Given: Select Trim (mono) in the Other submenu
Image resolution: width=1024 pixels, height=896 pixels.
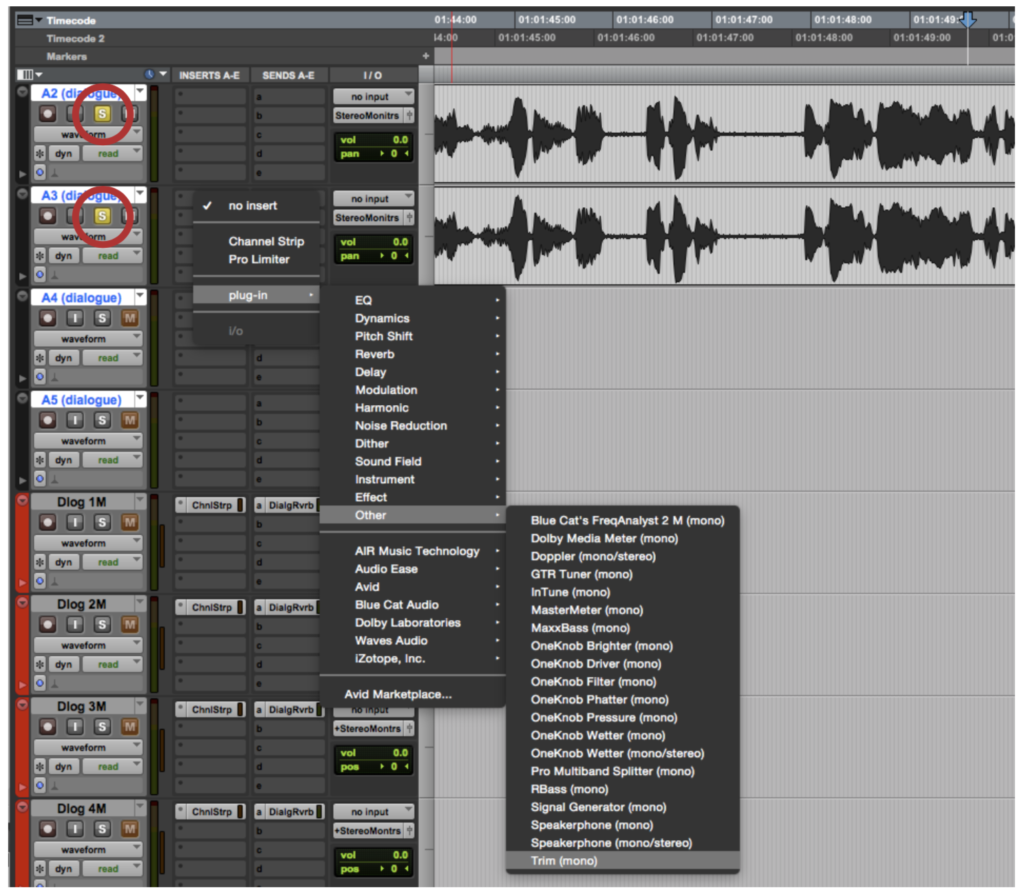Looking at the screenshot, I should pyautogui.click(x=623, y=861).
